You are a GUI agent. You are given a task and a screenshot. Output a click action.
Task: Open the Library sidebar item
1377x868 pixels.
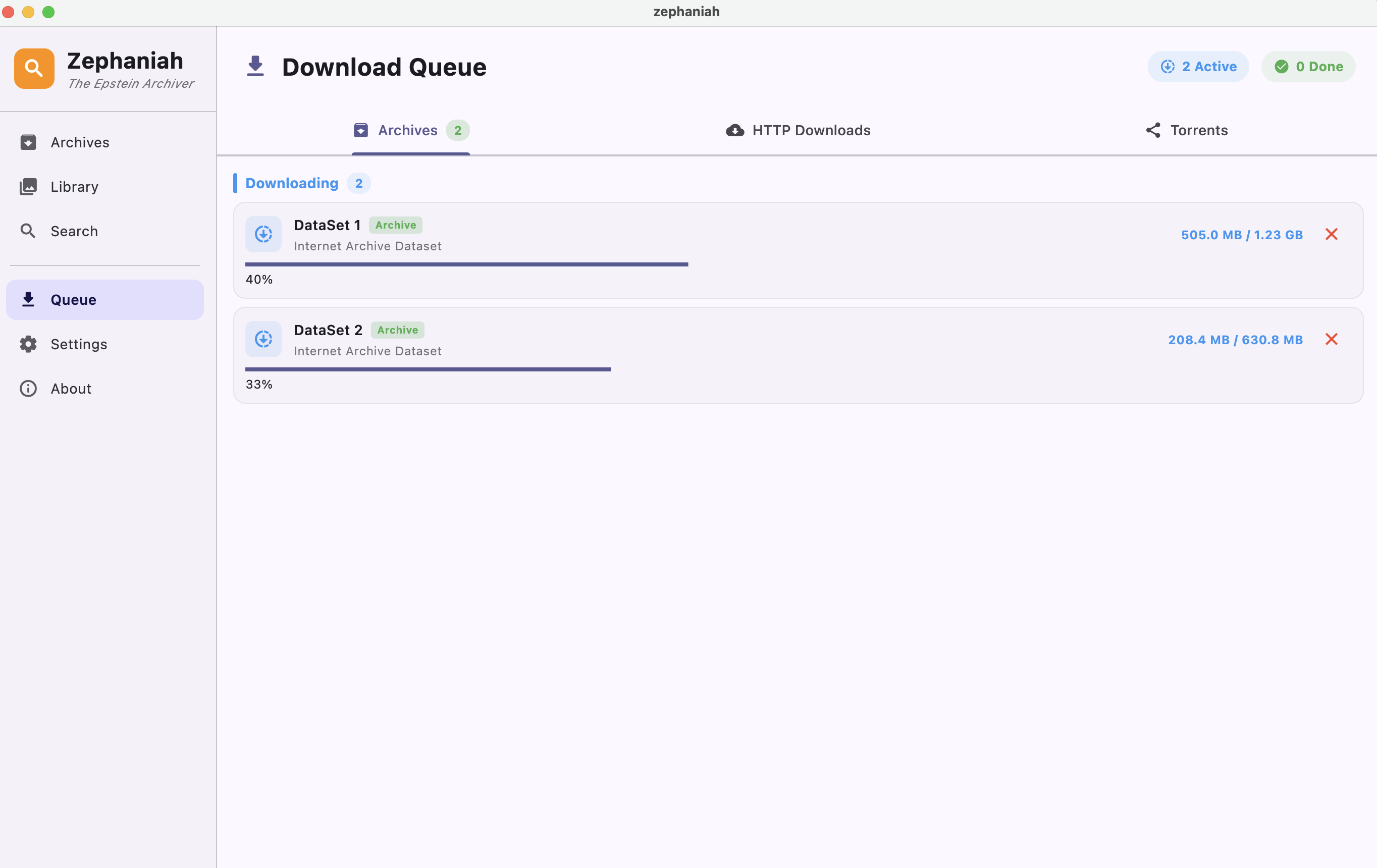click(x=74, y=186)
